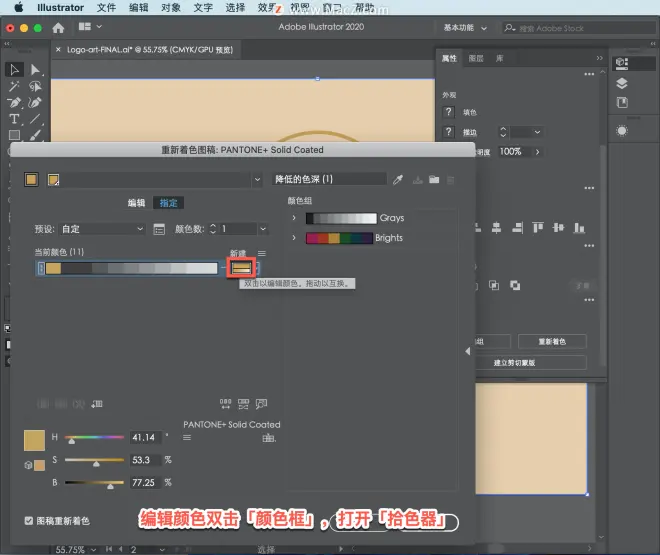Open the stroke weight dropdown

(x=537, y=132)
